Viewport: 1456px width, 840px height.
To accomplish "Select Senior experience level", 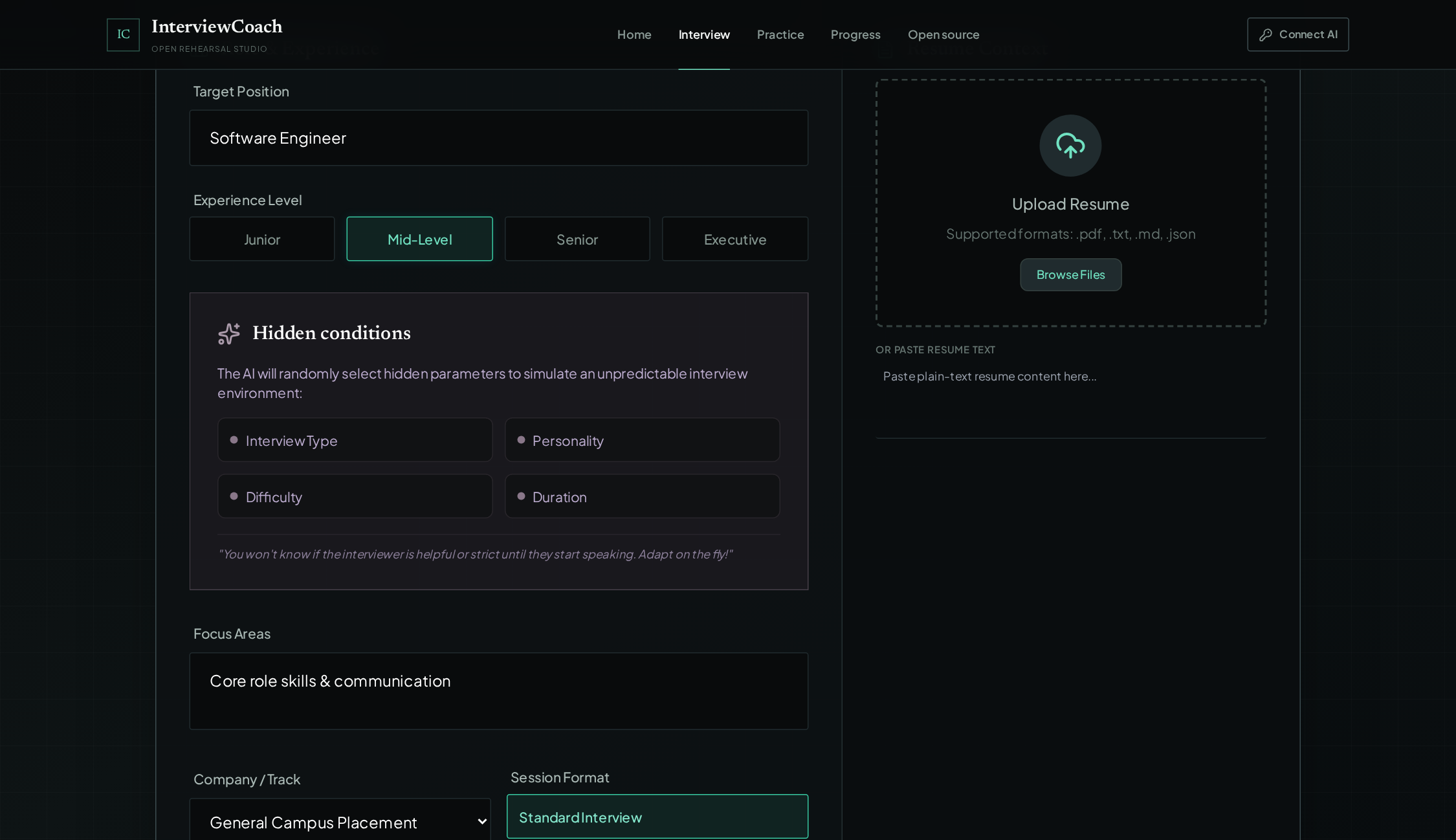I will [x=577, y=239].
